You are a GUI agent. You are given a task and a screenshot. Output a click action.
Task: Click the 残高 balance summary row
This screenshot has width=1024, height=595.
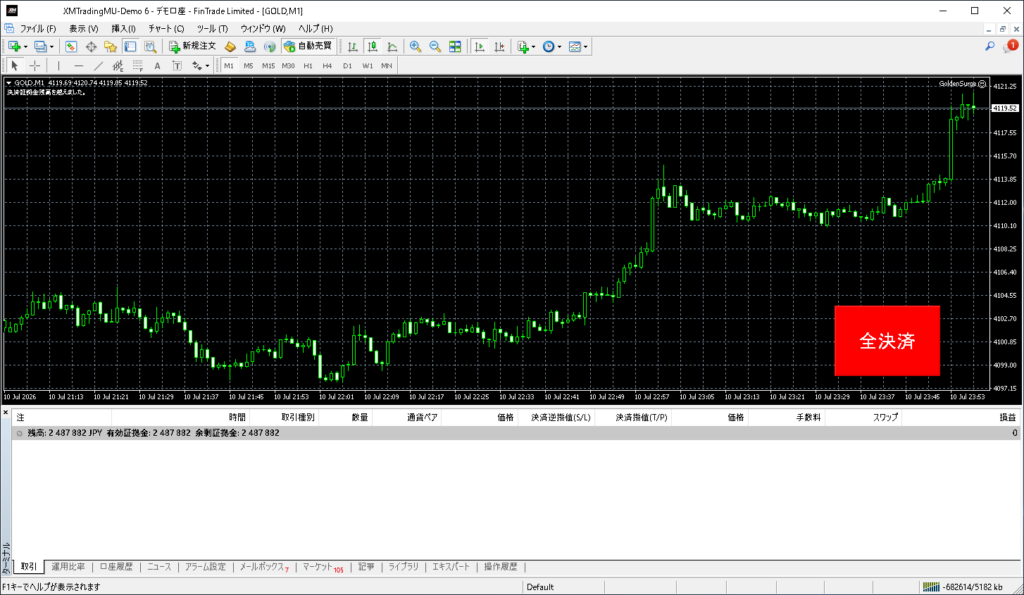point(516,432)
